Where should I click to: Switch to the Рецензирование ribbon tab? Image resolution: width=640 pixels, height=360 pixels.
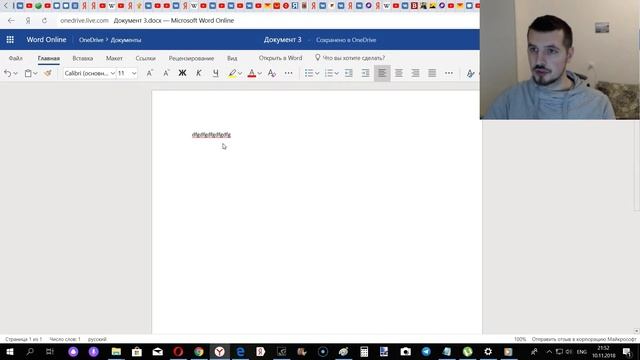coord(191,58)
